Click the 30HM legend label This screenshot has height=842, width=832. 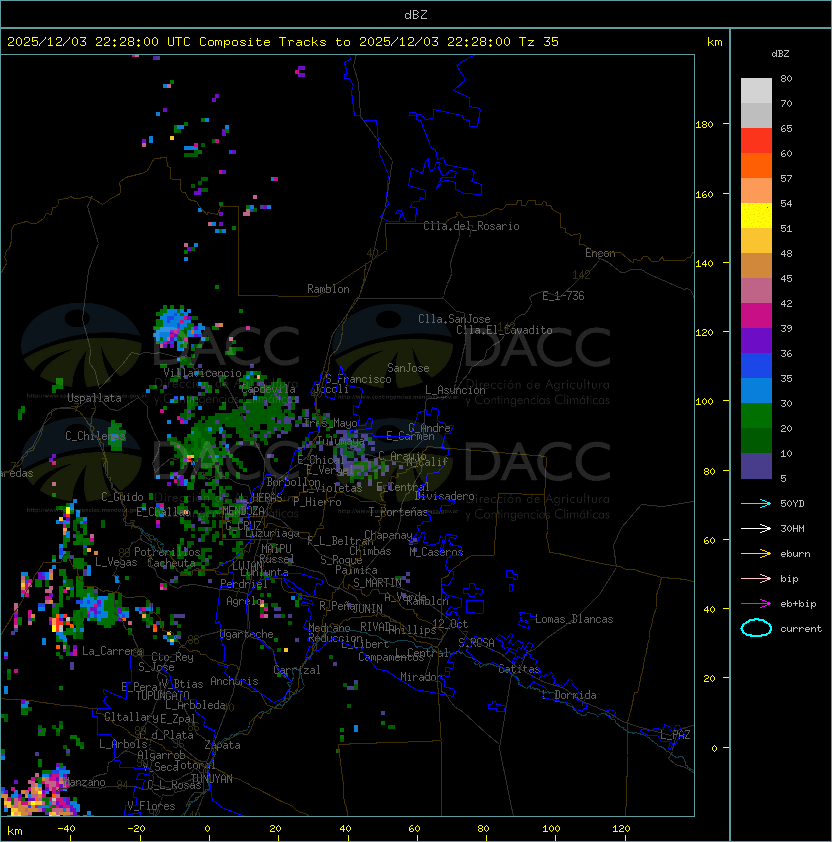pos(792,528)
